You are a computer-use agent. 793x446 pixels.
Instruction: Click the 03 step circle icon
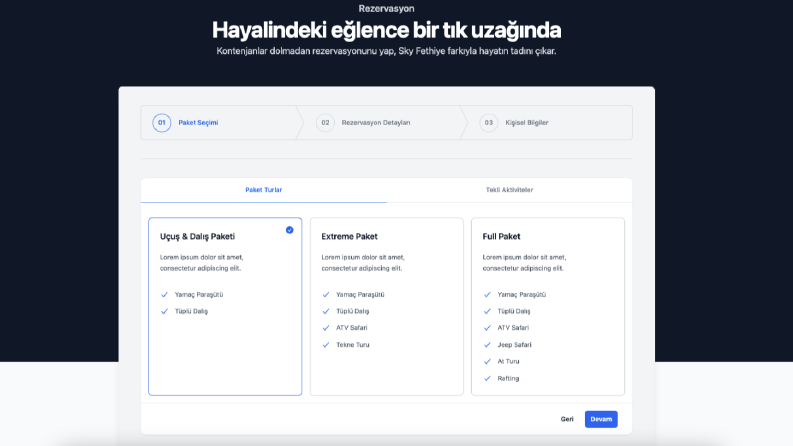click(x=489, y=122)
